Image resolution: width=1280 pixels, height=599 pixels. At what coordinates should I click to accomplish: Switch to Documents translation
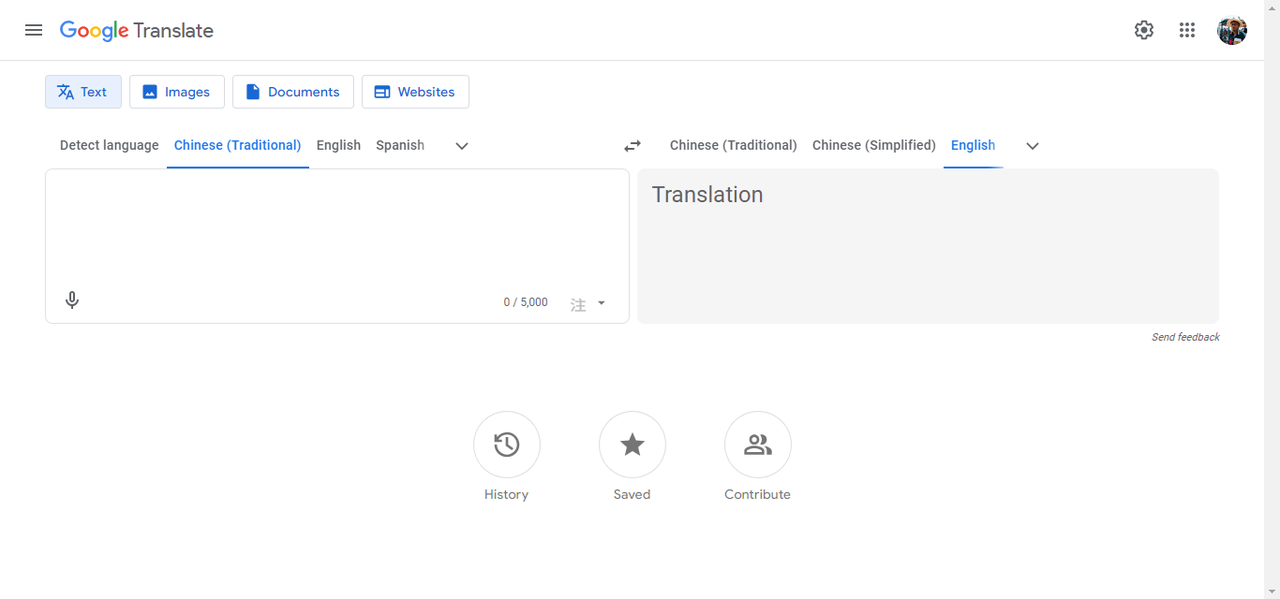(293, 92)
